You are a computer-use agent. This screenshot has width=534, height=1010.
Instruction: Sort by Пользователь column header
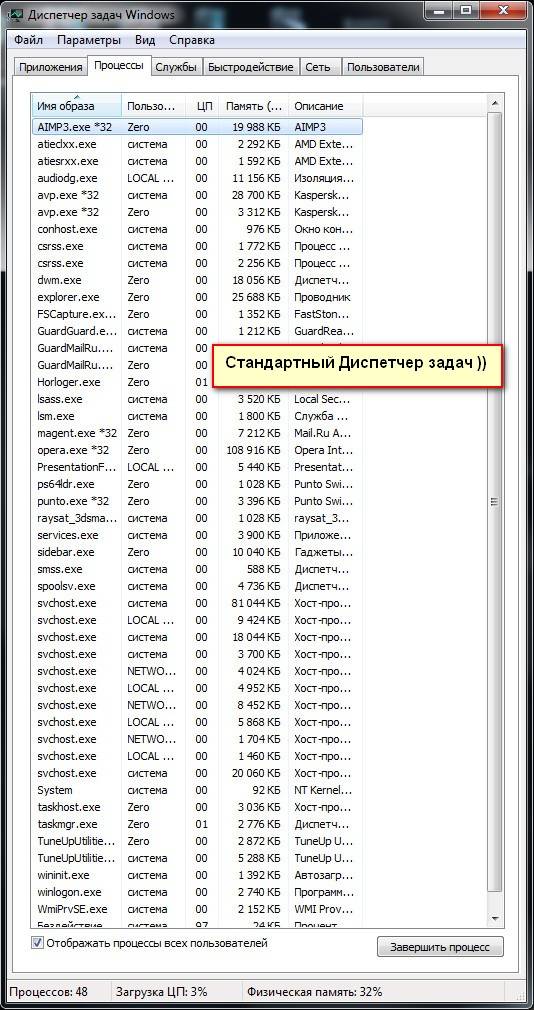[154, 106]
